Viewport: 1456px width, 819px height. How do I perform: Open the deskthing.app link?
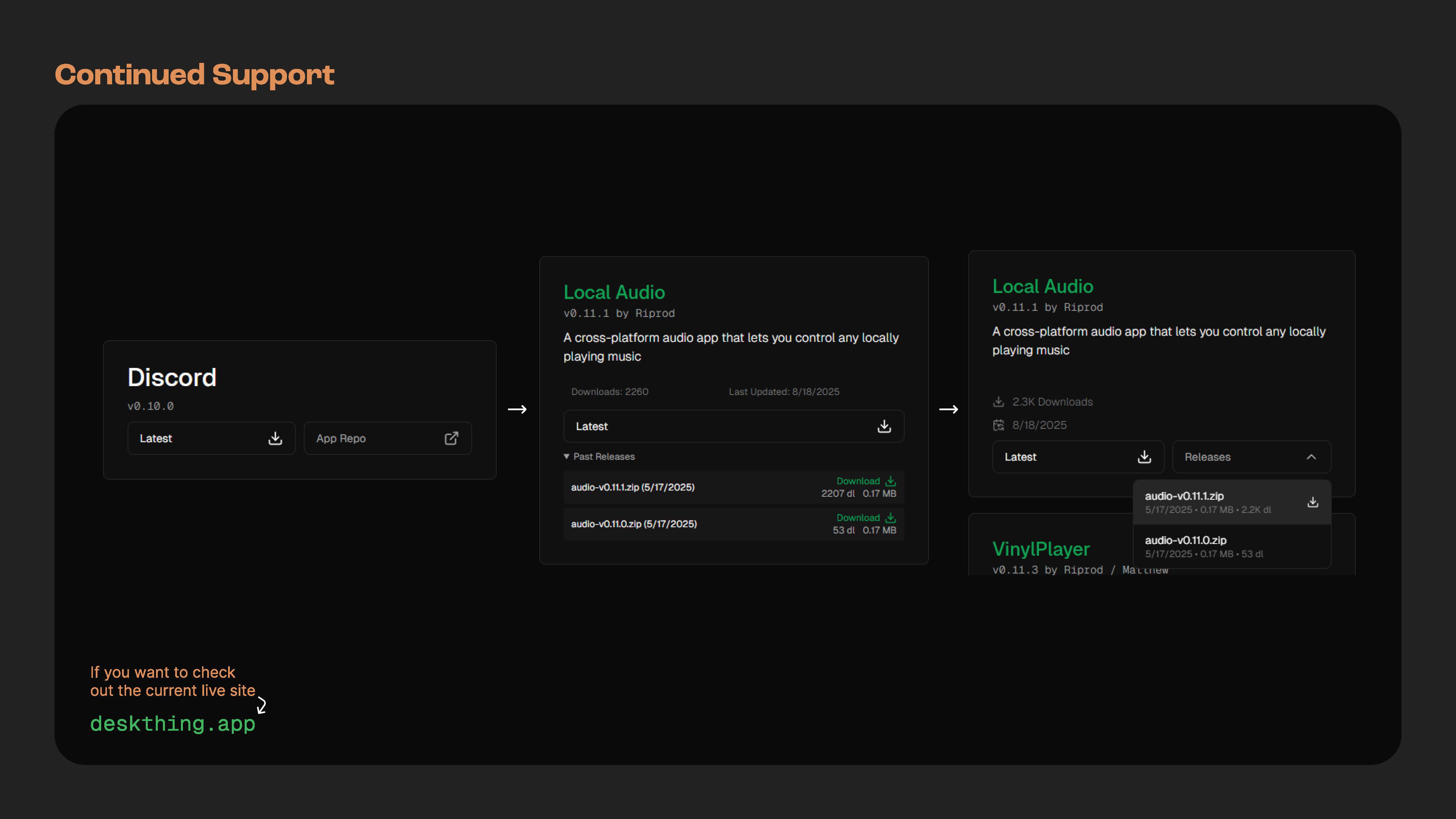[x=172, y=724]
